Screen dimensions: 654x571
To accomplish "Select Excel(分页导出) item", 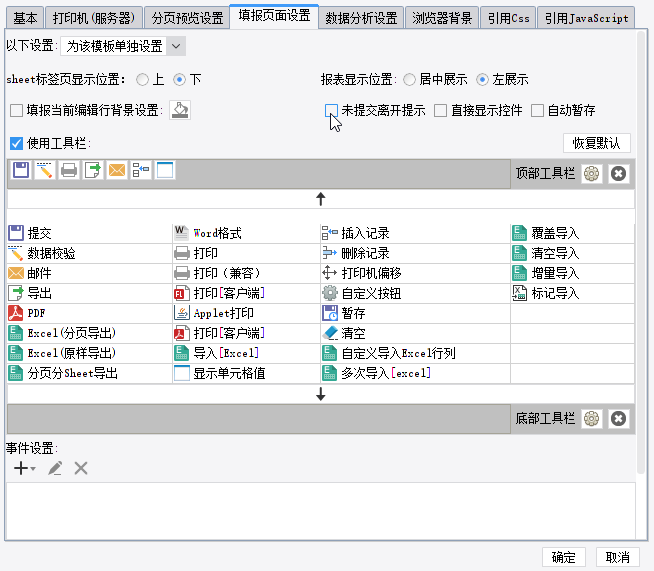I will (90, 333).
